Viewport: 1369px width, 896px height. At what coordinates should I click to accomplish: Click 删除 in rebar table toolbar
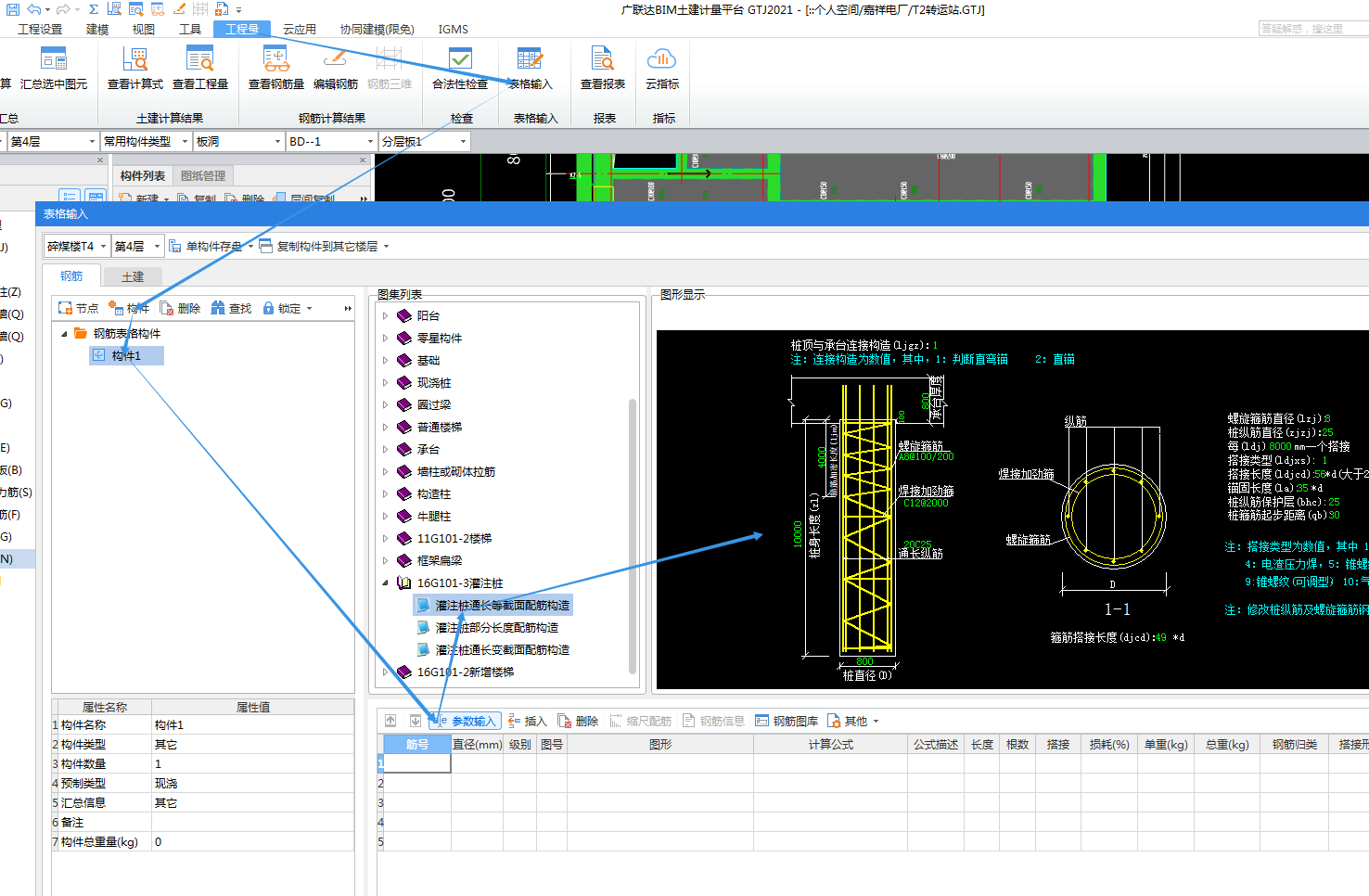(578, 721)
